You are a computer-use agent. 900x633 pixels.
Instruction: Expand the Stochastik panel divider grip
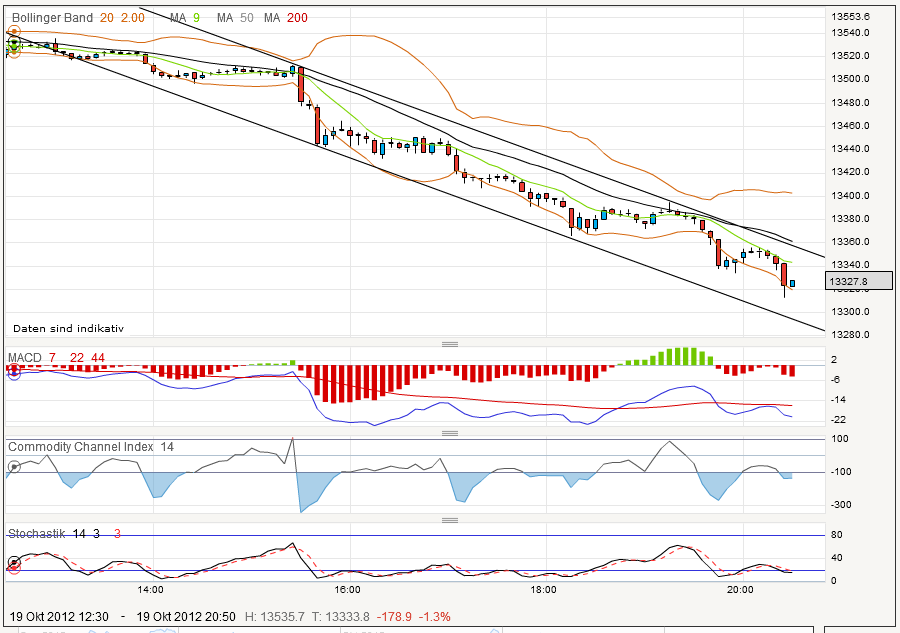(x=450, y=519)
